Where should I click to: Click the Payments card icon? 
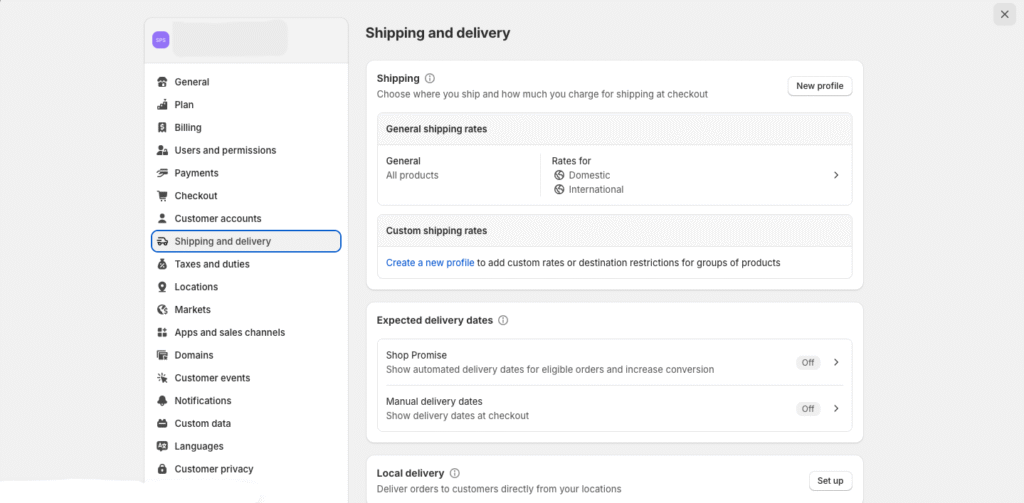[x=162, y=173]
